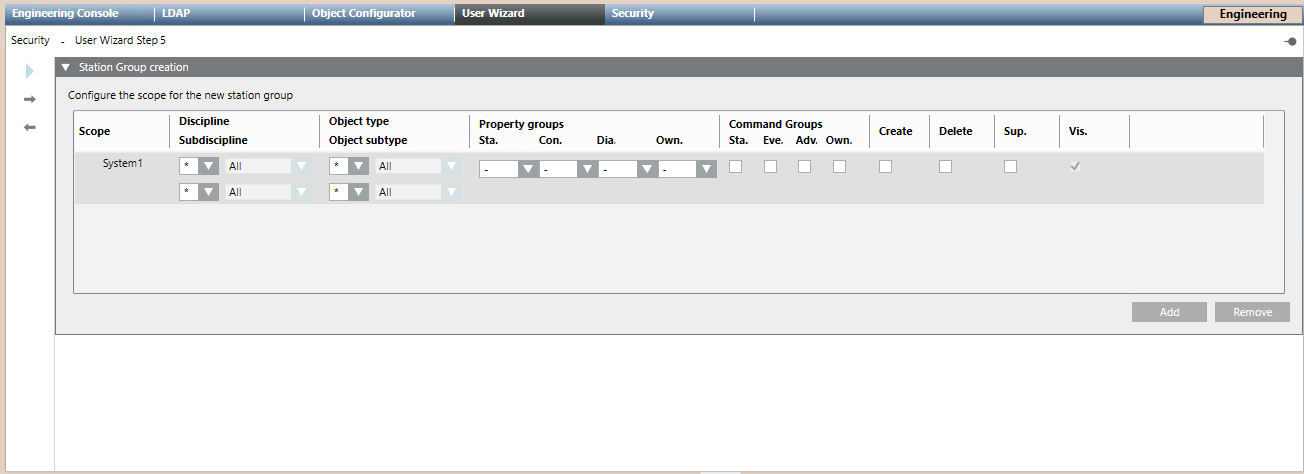This screenshot has height=474, width=1304.
Task: Click the play arrow icon in the left sidebar
Action: [x=30, y=71]
